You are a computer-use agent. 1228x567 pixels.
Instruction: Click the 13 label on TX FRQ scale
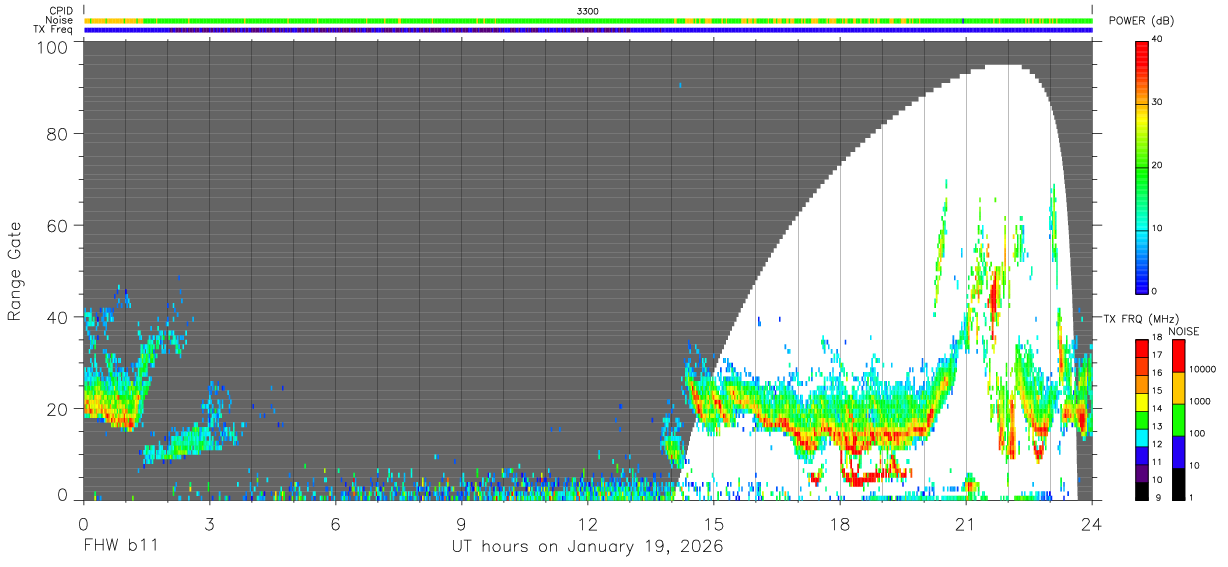(1156, 426)
